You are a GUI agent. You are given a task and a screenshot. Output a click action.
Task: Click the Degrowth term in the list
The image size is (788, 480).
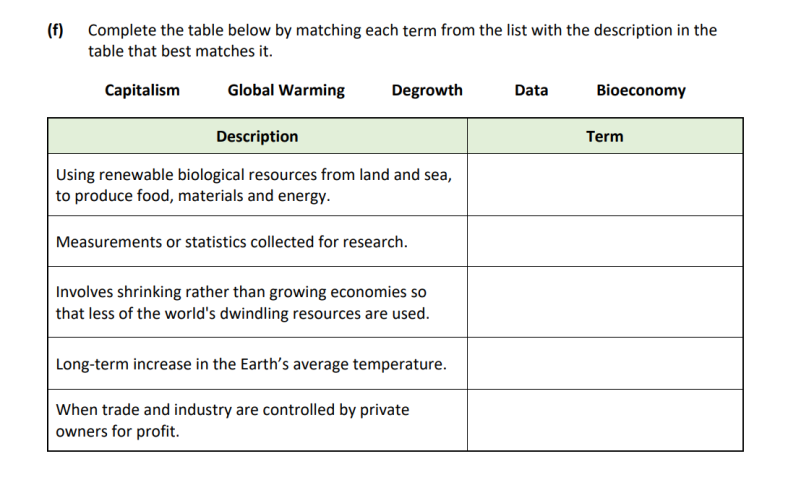point(427,90)
